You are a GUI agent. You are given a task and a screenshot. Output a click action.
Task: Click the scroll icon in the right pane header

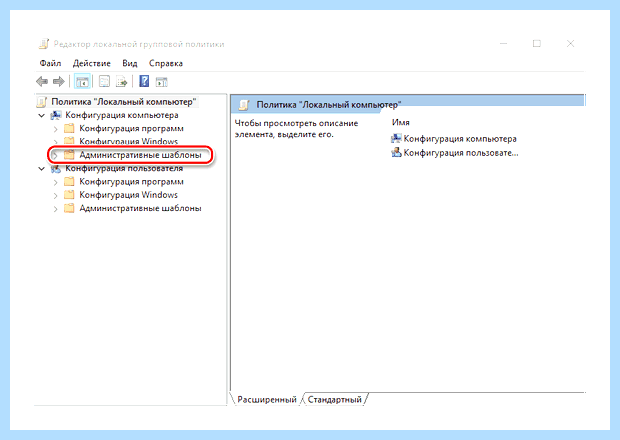[x=244, y=105]
